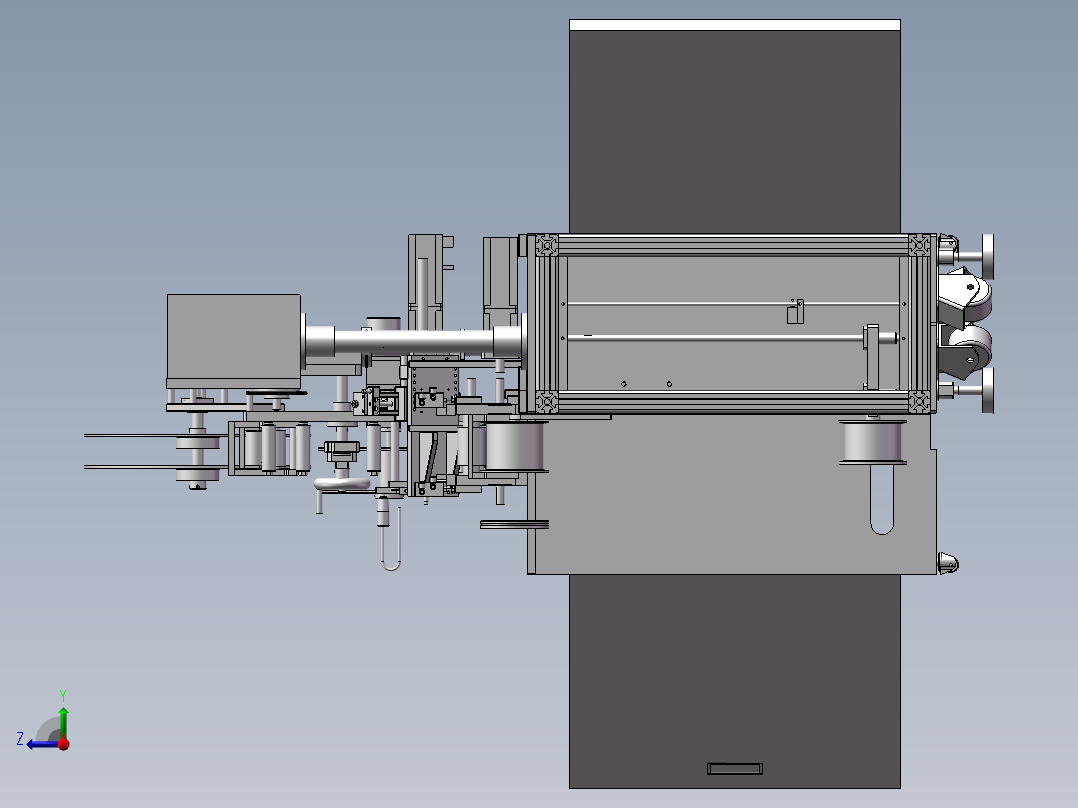Select the U-shaped slot in the base plate
This screenshot has width=1078, height=808.
click(882, 499)
